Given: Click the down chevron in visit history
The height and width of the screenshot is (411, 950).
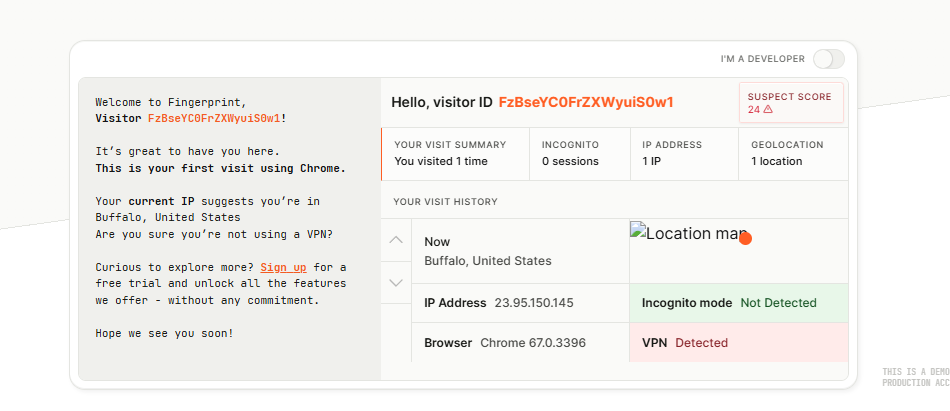Looking at the screenshot, I should [396, 282].
